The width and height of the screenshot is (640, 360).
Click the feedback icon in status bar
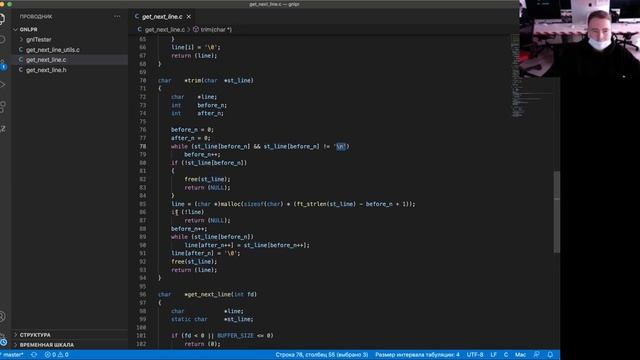tap(537, 355)
